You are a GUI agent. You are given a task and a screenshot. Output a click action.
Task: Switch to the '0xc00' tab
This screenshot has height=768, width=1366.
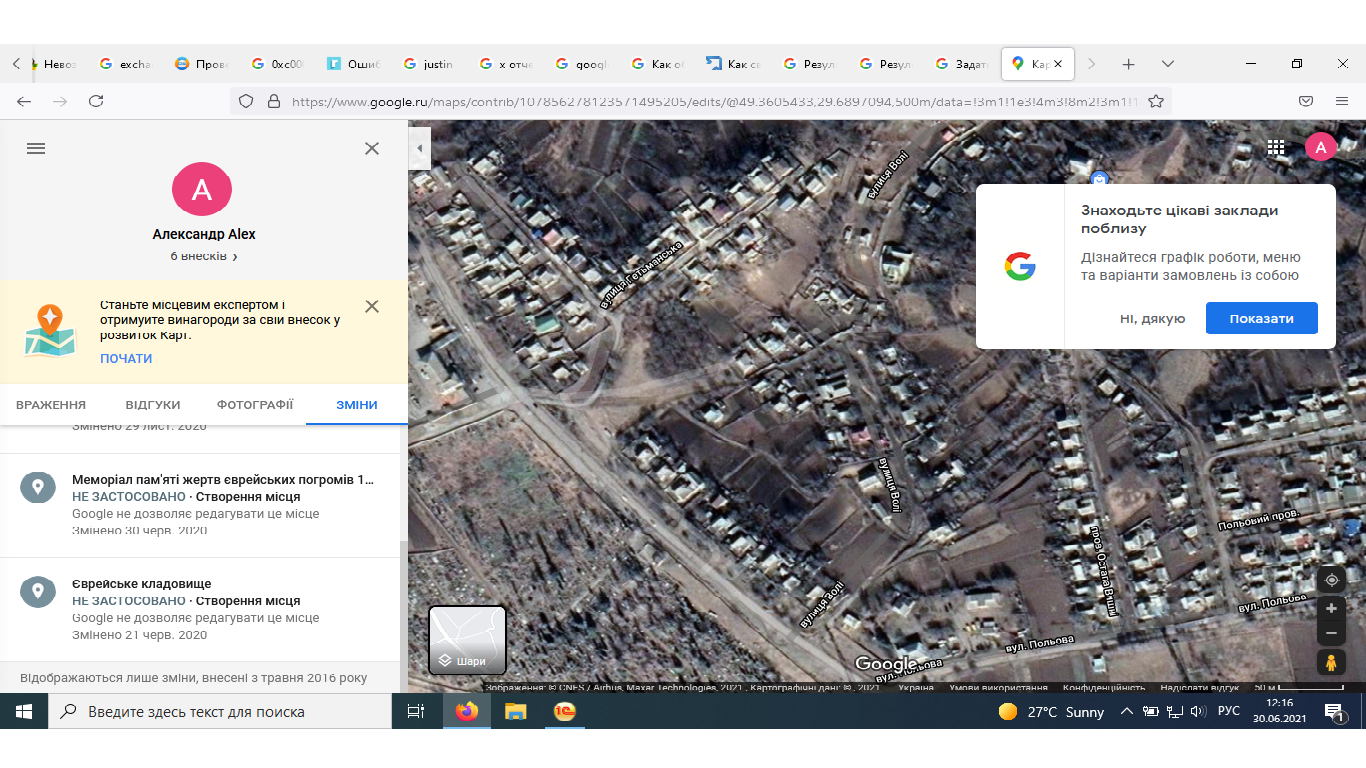pos(278,64)
